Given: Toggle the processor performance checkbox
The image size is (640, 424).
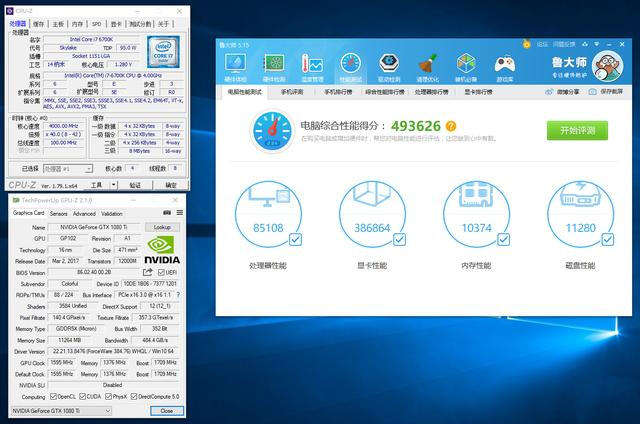Looking at the screenshot, I should [295, 239].
